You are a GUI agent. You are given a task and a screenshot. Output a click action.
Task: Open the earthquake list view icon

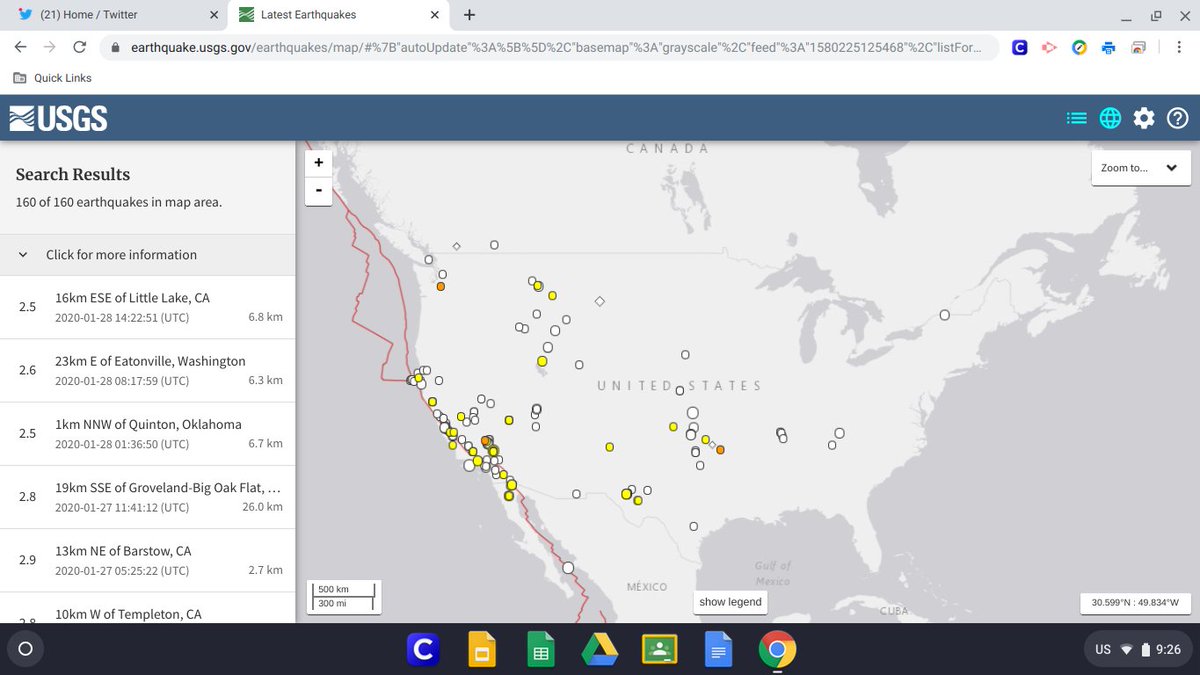pos(1076,118)
